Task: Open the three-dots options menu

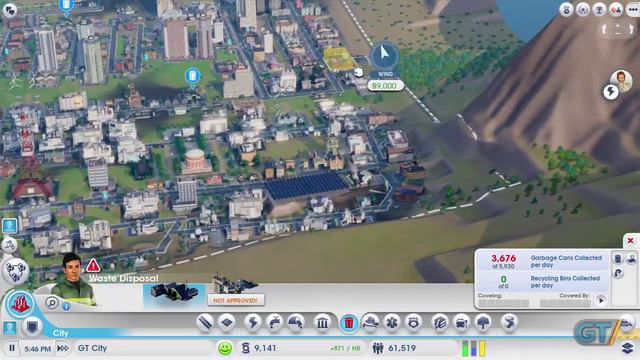Action: click(x=632, y=9)
